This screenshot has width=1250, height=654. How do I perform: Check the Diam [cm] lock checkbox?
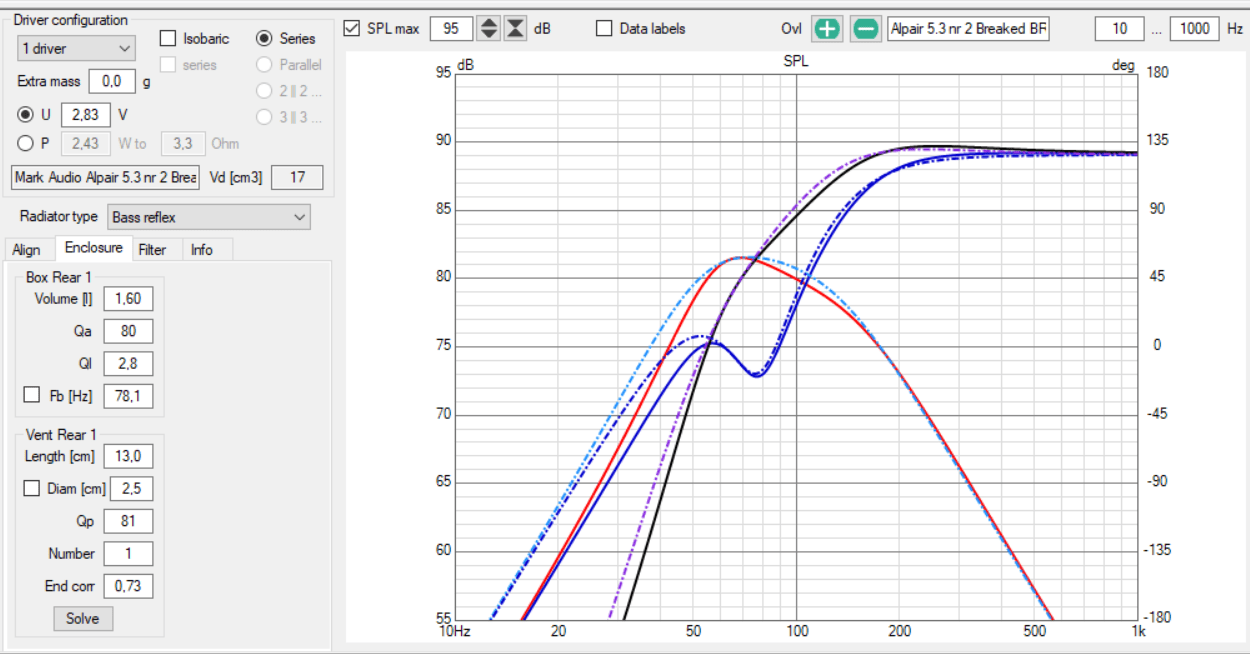pyautogui.click(x=32, y=489)
